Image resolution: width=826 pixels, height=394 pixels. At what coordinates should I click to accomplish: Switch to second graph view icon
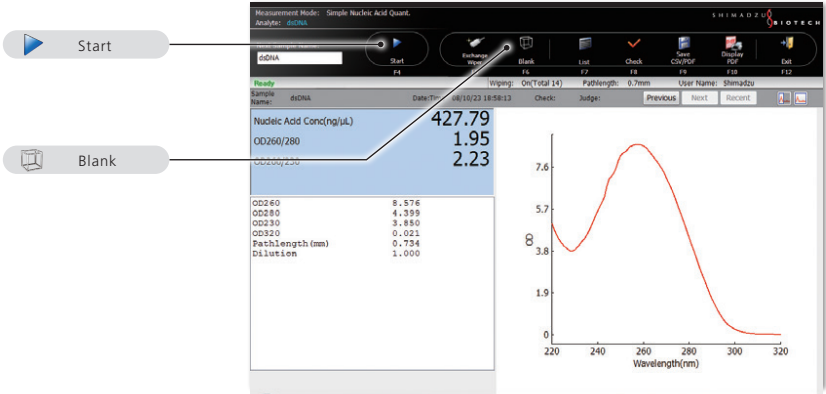click(x=801, y=98)
